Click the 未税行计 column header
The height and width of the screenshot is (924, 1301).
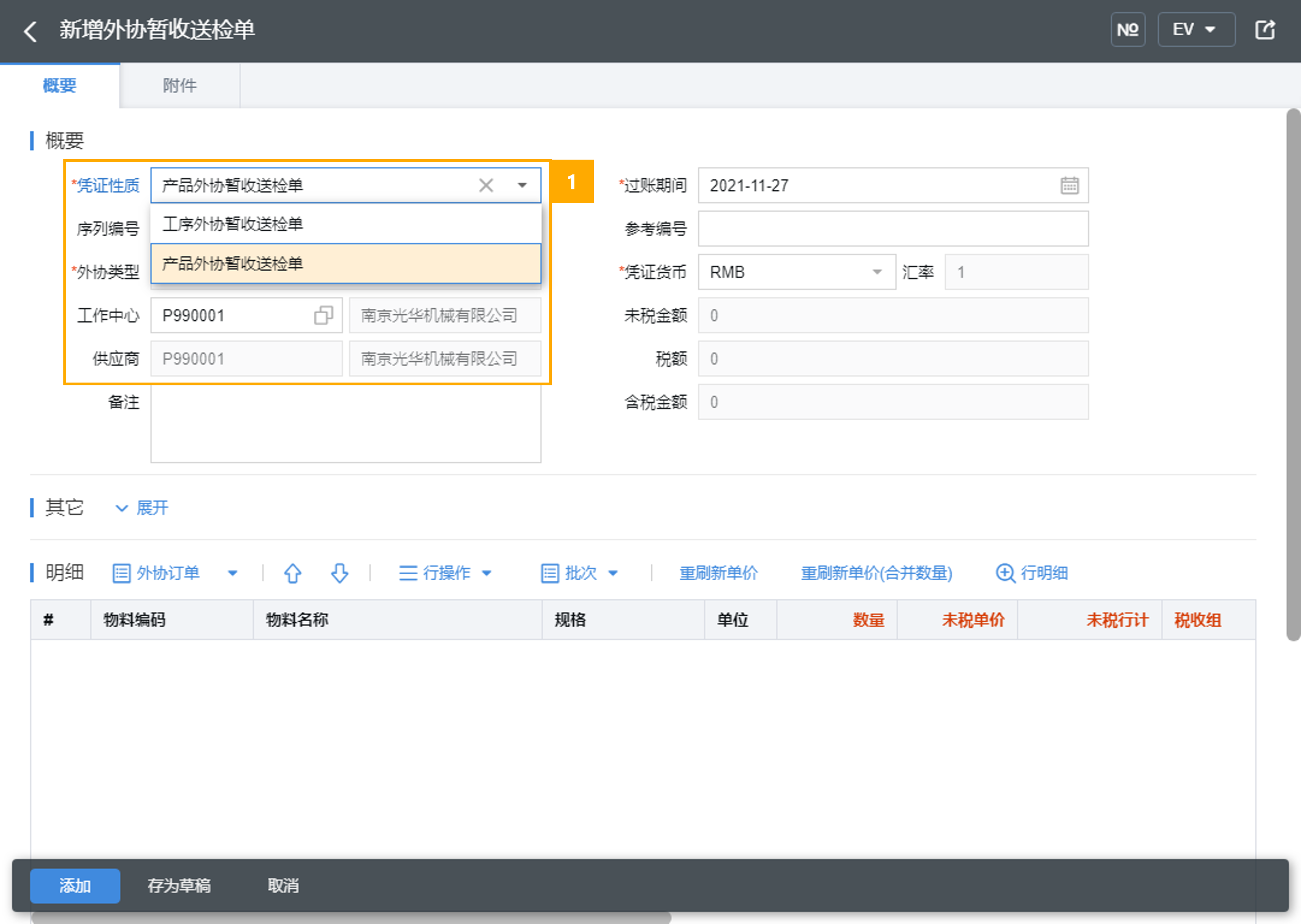[1089, 619]
